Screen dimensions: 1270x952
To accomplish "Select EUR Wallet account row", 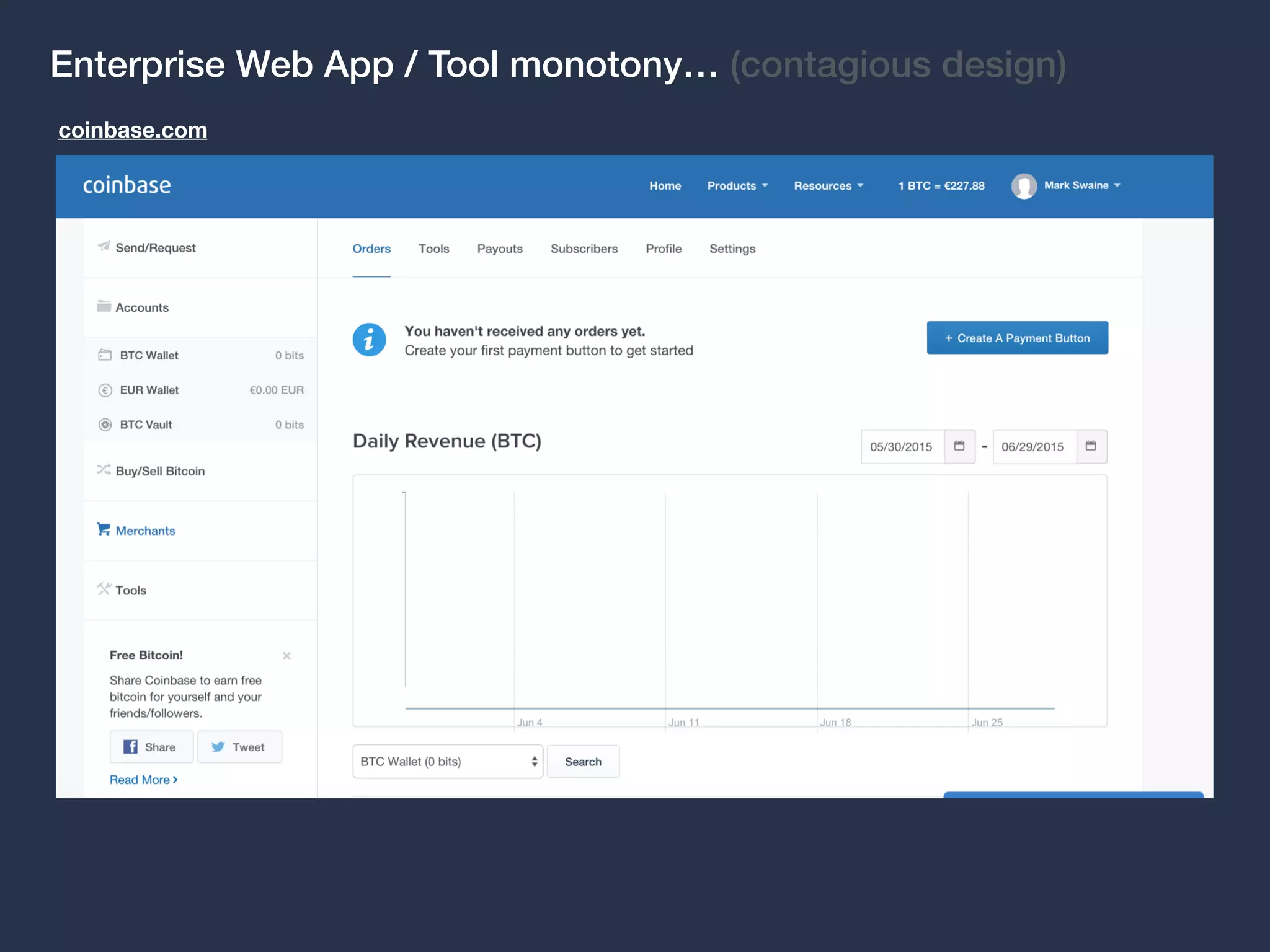I will click(x=200, y=390).
